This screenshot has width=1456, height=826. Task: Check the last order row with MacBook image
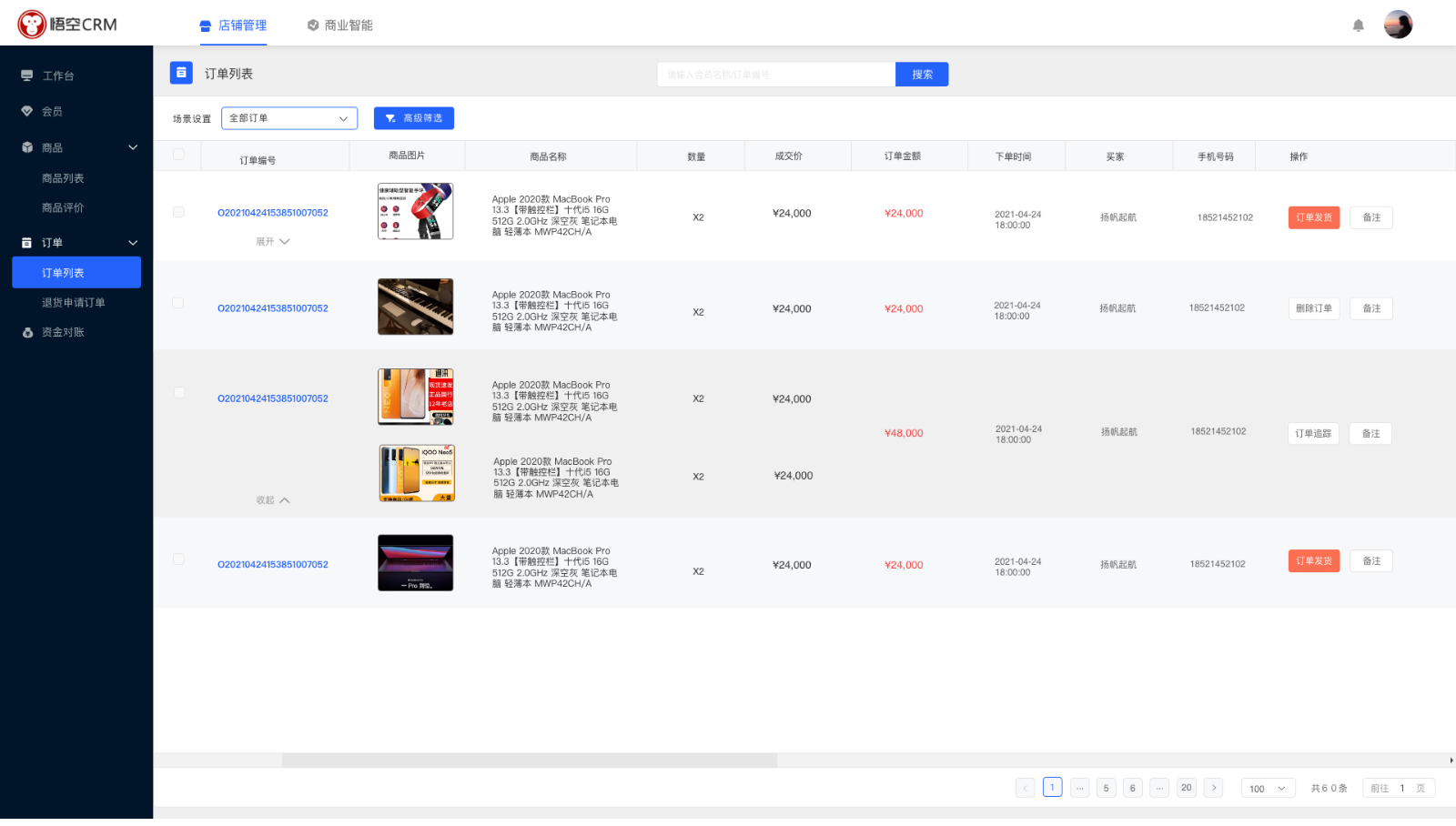(178, 559)
